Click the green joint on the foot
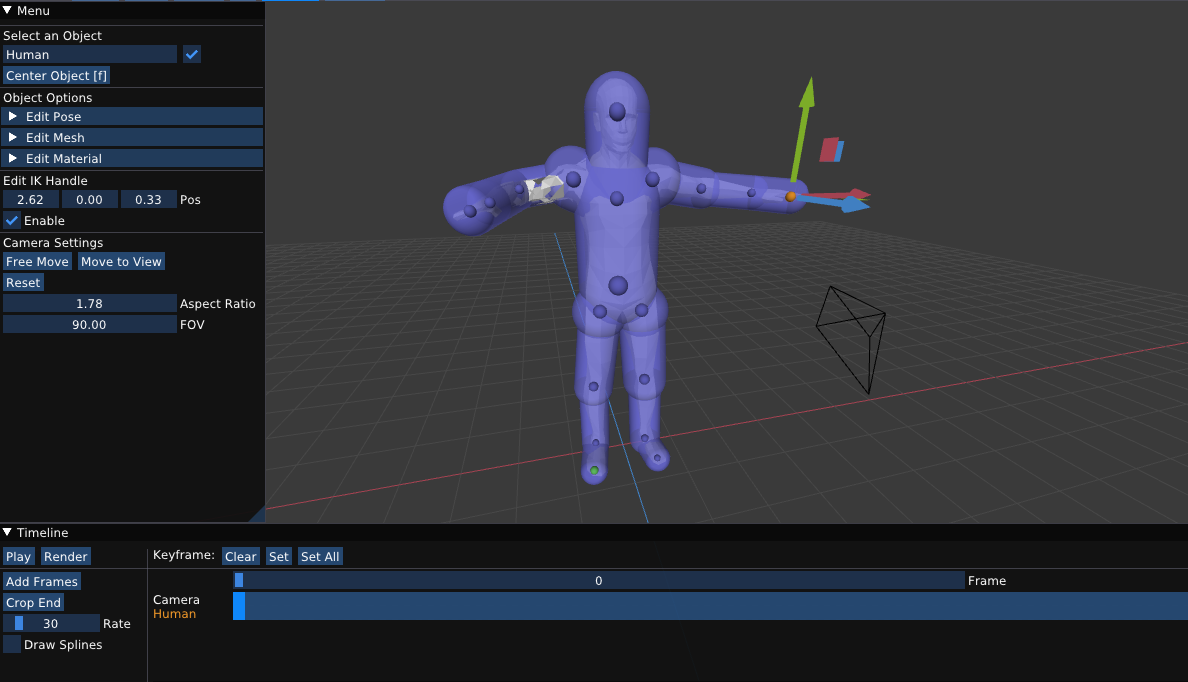The image size is (1188, 682). pos(594,470)
